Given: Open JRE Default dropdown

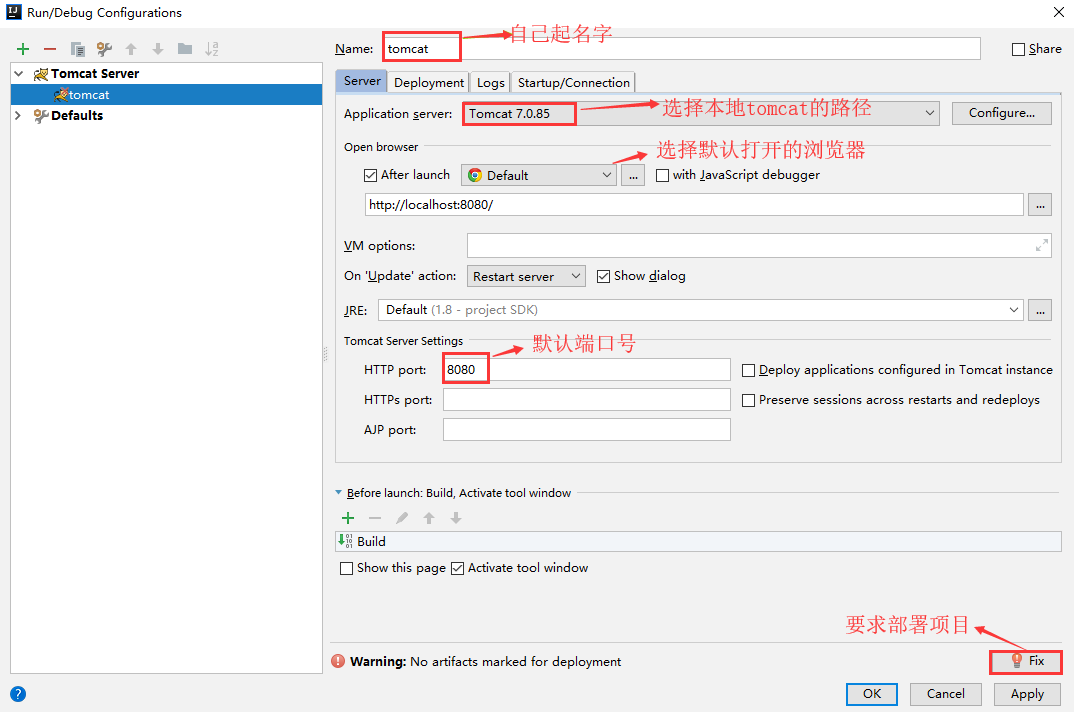Looking at the screenshot, I should 701,310.
